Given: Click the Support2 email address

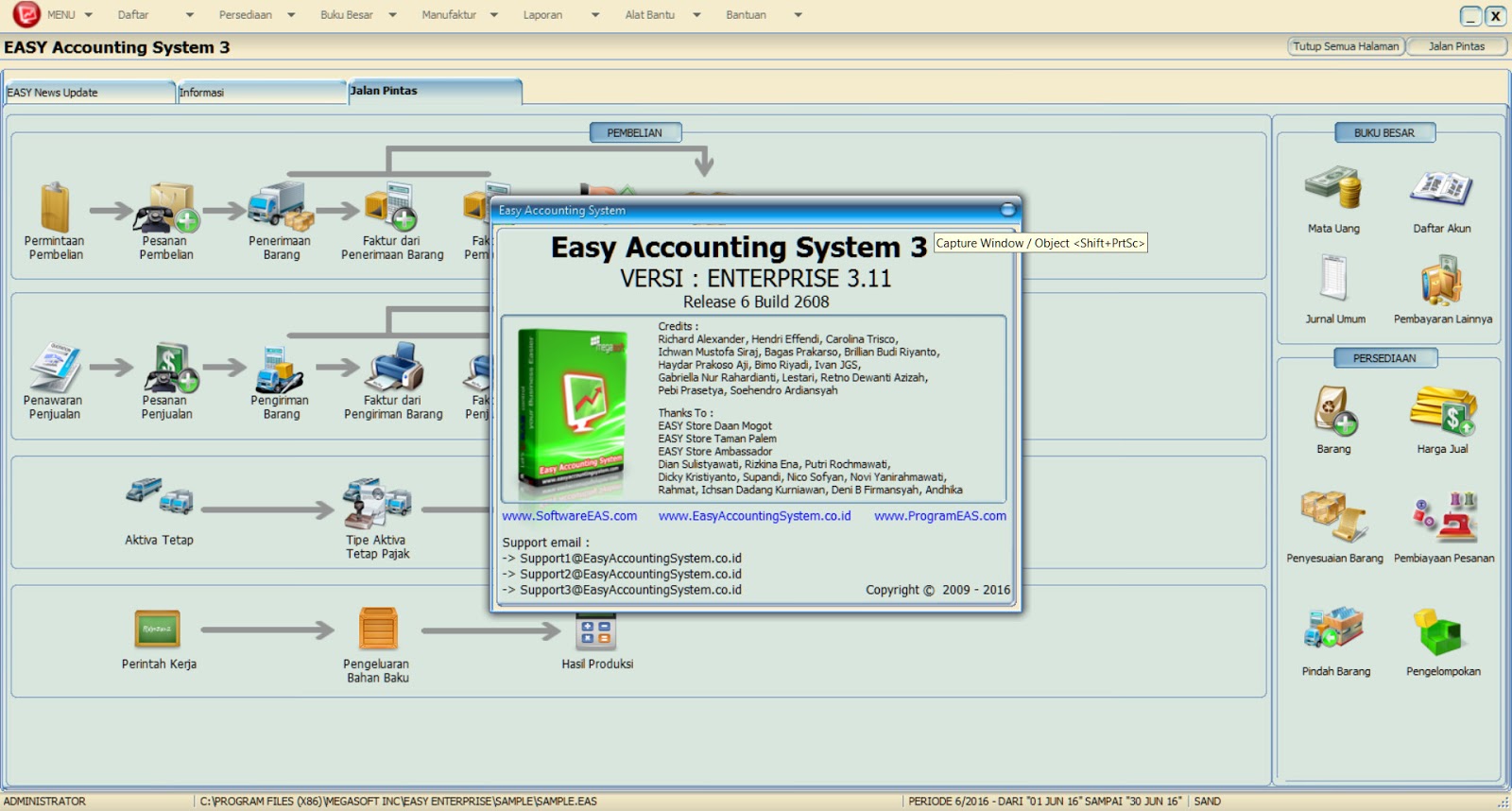Looking at the screenshot, I should 630,575.
